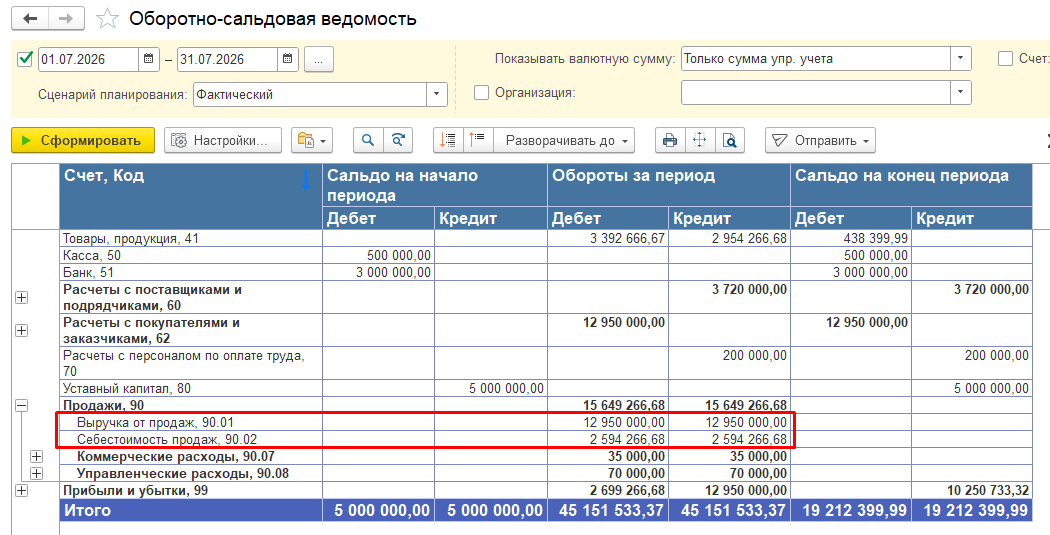This screenshot has width=1050, height=535.
Task: Click the empty Организация input field
Action: (x=816, y=92)
